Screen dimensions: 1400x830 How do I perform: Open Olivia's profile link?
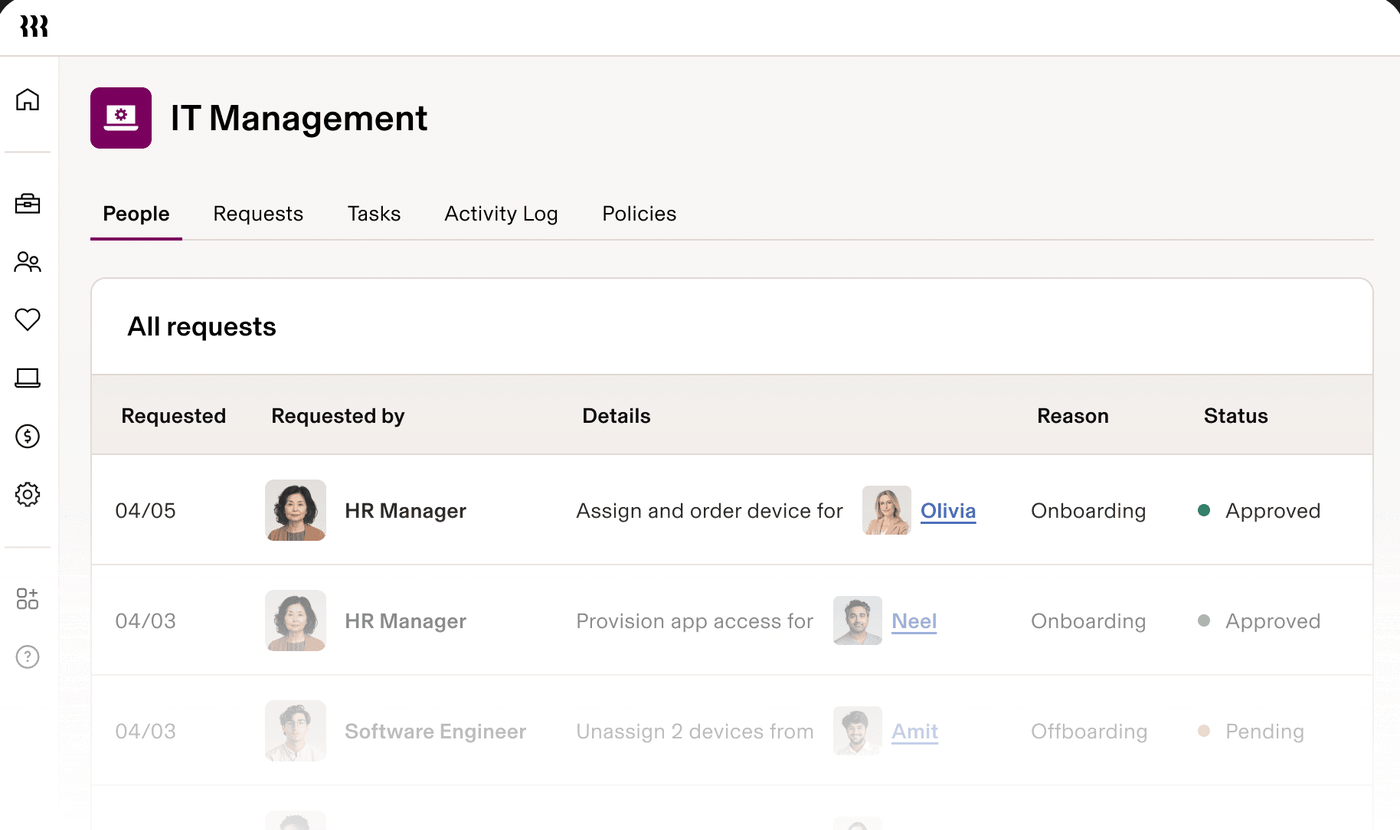[948, 511]
